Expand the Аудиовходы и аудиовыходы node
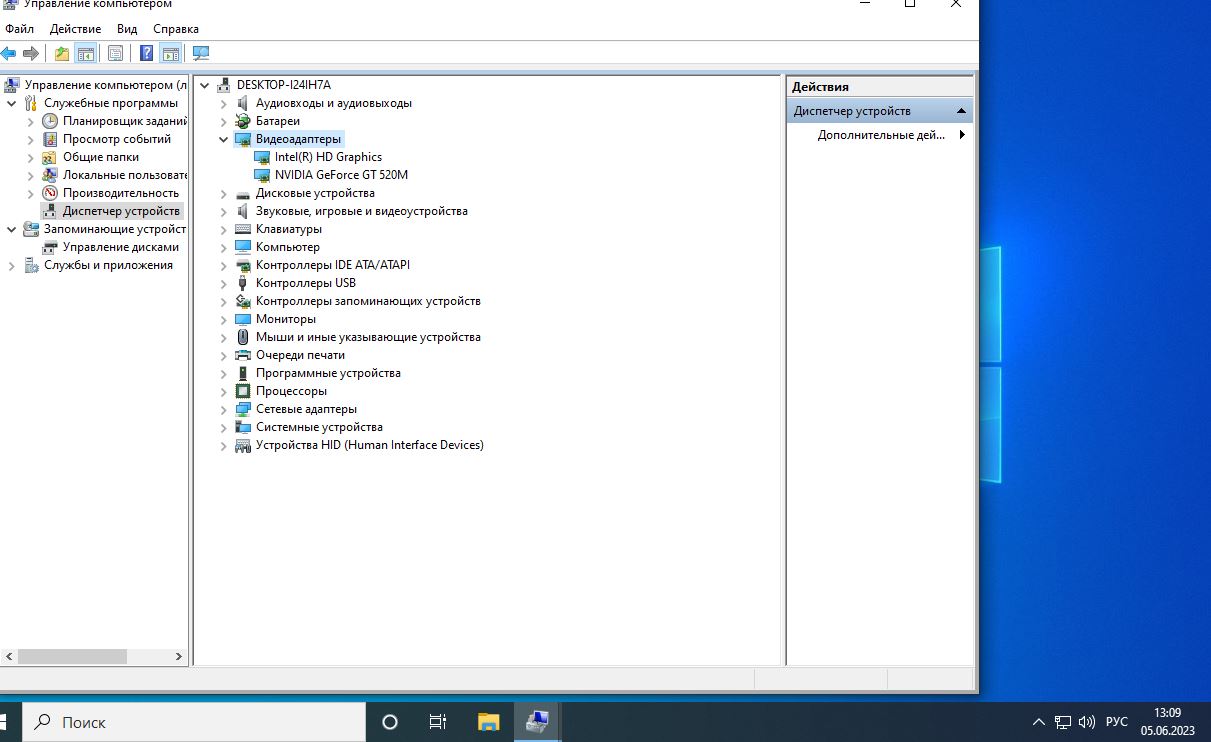Viewport: 1211px width, 742px height. pyautogui.click(x=224, y=103)
